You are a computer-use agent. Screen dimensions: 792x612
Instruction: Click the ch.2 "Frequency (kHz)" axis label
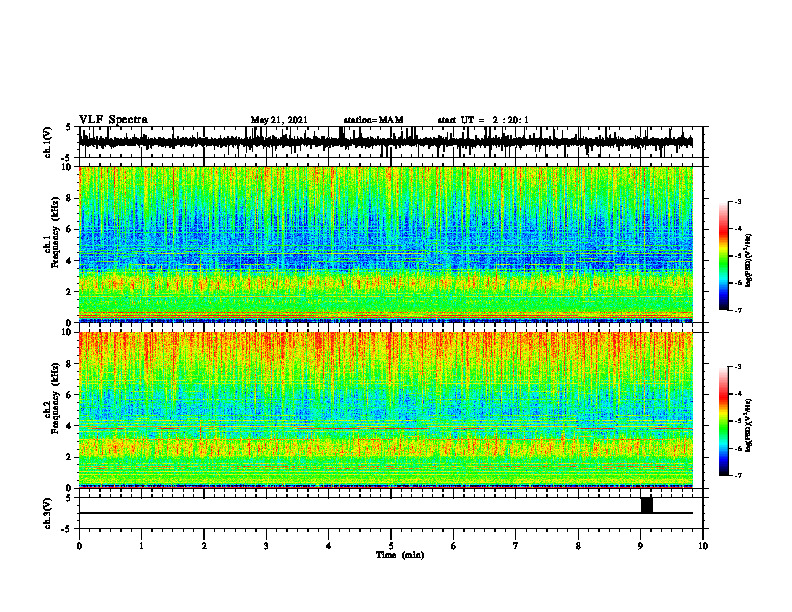coord(56,397)
